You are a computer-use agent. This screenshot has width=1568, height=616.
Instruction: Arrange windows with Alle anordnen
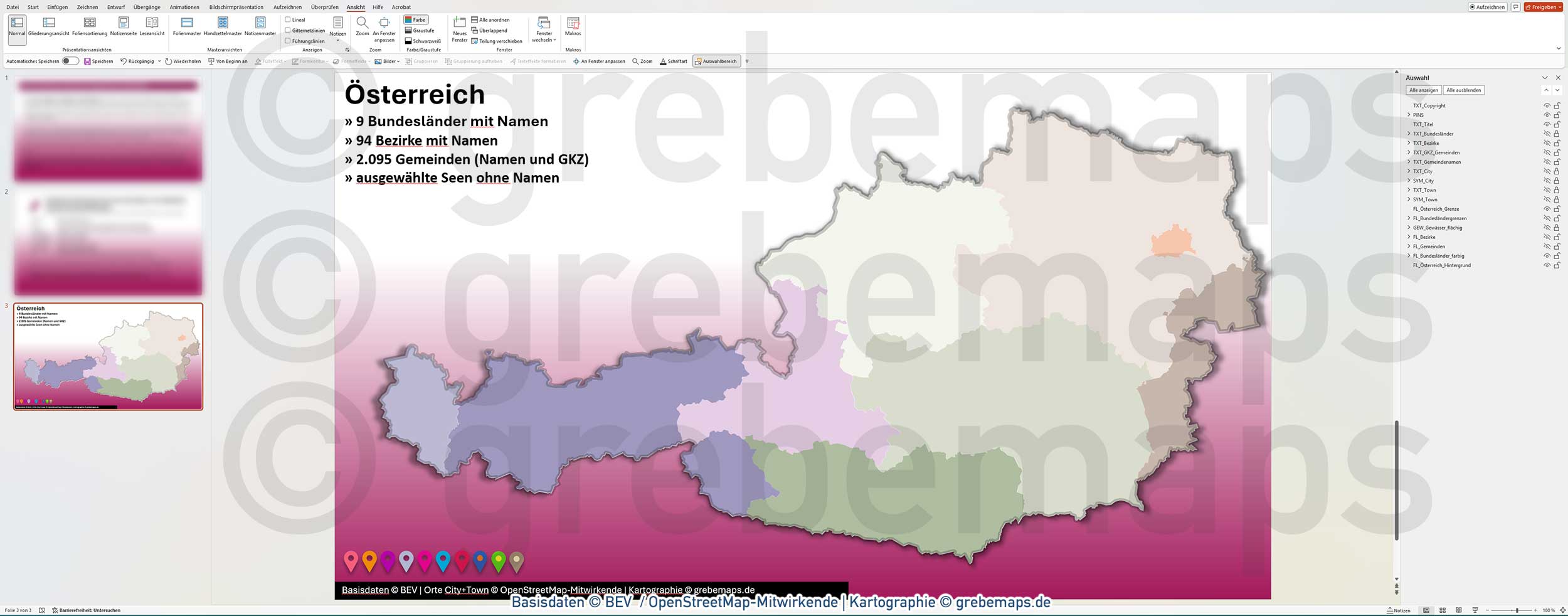492,19
